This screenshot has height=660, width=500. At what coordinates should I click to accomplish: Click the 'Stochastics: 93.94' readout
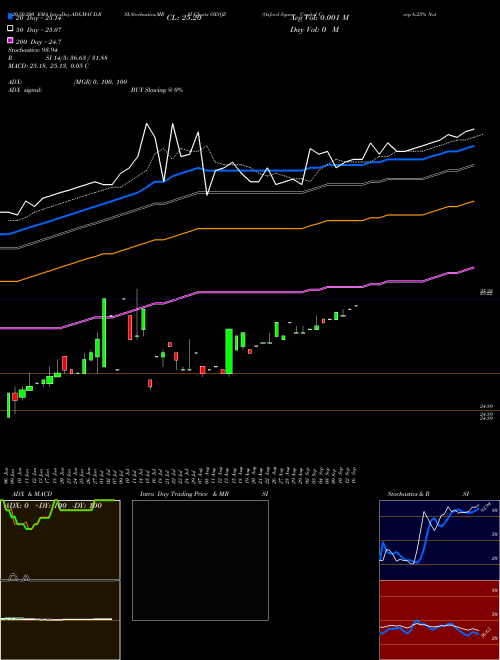click(x=32, y=50)
